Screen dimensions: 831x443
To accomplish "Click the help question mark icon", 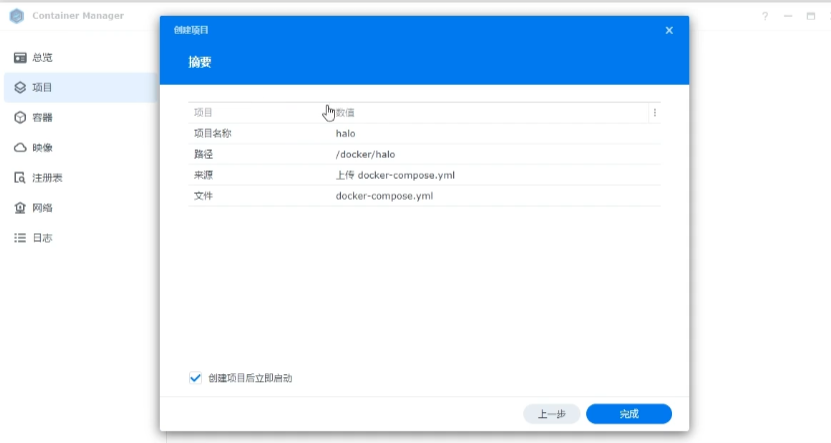I will pyautogui.click(x=765, y=16).
